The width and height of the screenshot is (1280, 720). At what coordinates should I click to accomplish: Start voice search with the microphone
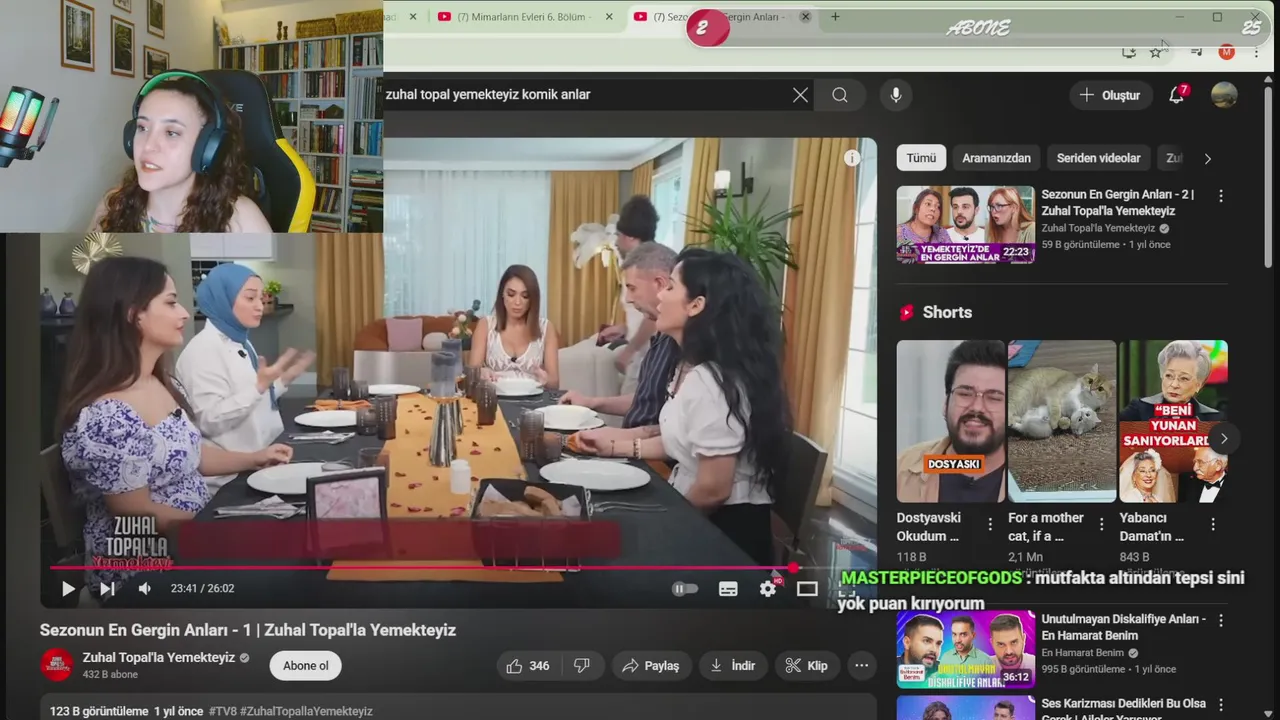point(896,95)
